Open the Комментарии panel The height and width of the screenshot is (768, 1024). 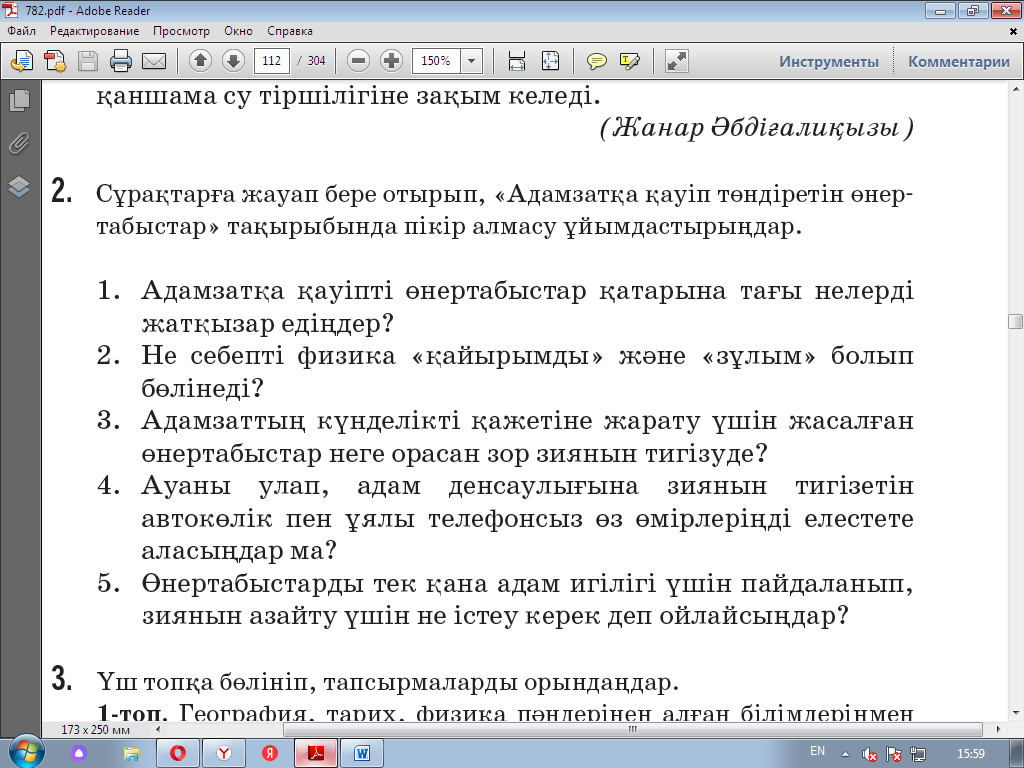(x=959, y=61)
